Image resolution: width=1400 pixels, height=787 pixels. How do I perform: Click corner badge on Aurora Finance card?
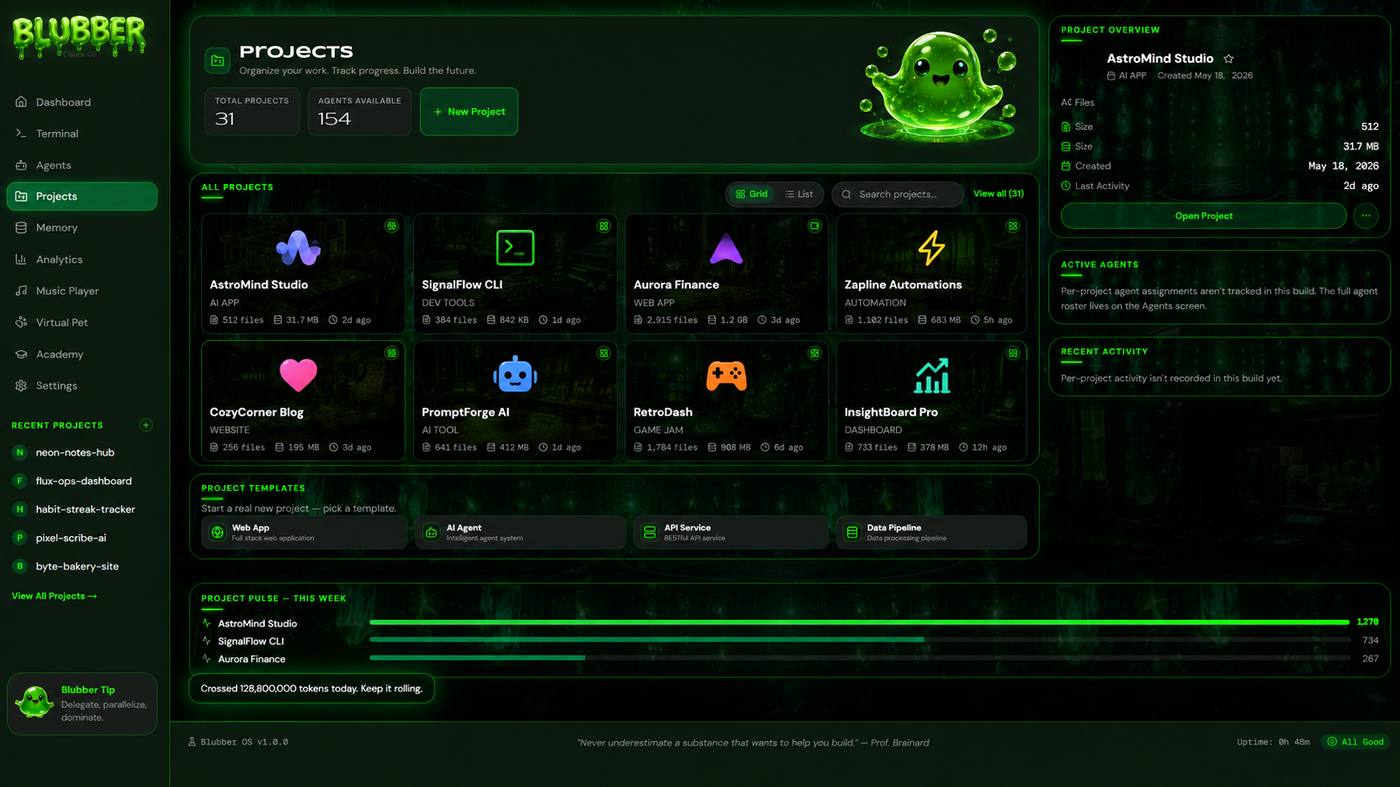(815, 226)
